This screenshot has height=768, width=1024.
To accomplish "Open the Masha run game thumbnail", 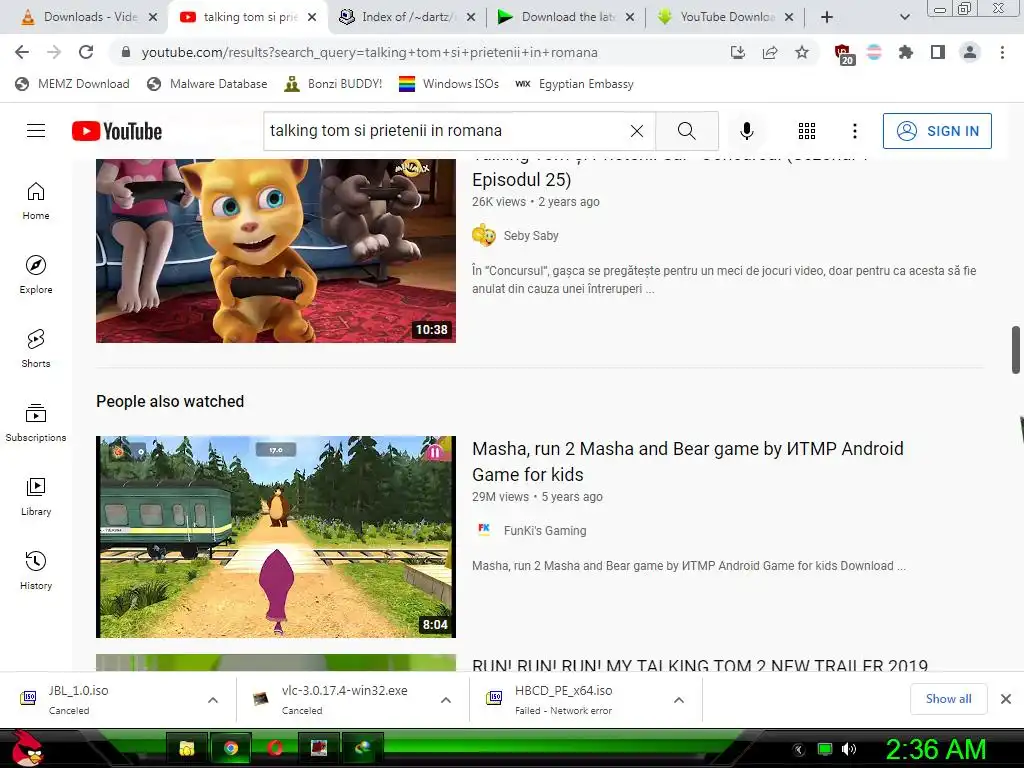I will (x=276, y=537).
